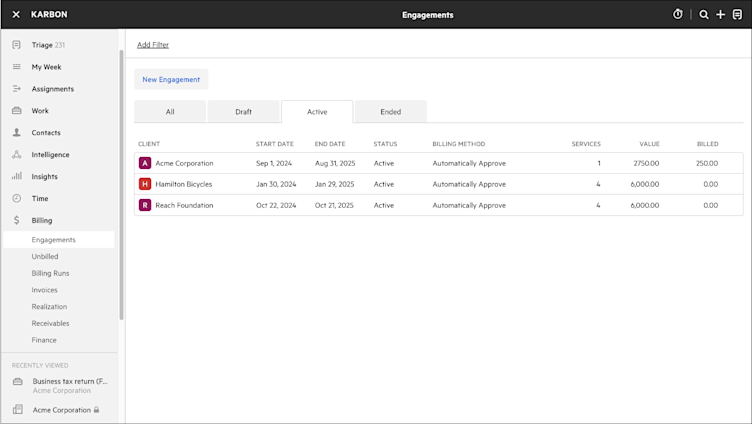Sort by Start Date column header

pos(275,144)
